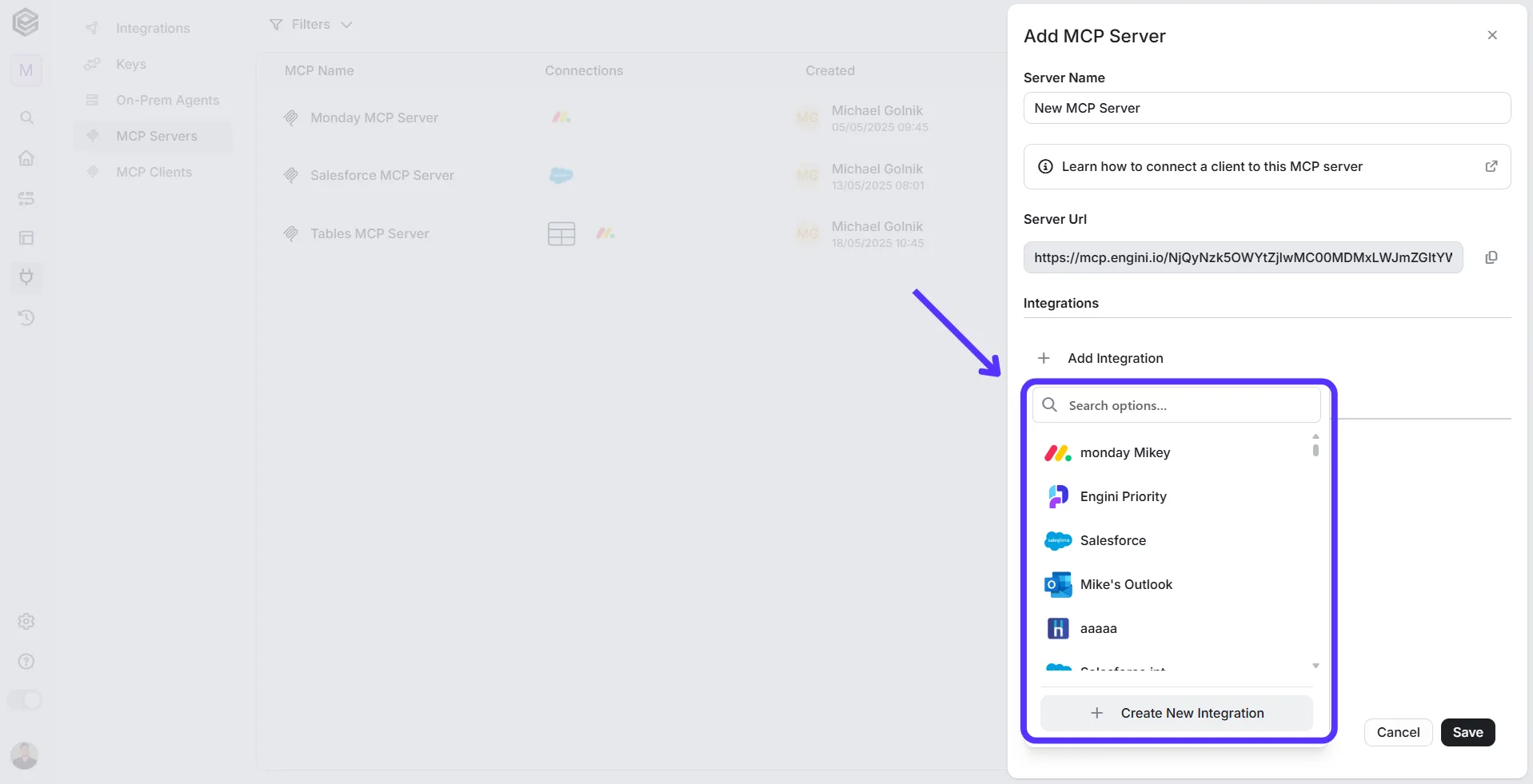The width and height of the screenshot is (1533, 784).
Task: Open Integrations in sidebar menu
Action: (152, 28)
